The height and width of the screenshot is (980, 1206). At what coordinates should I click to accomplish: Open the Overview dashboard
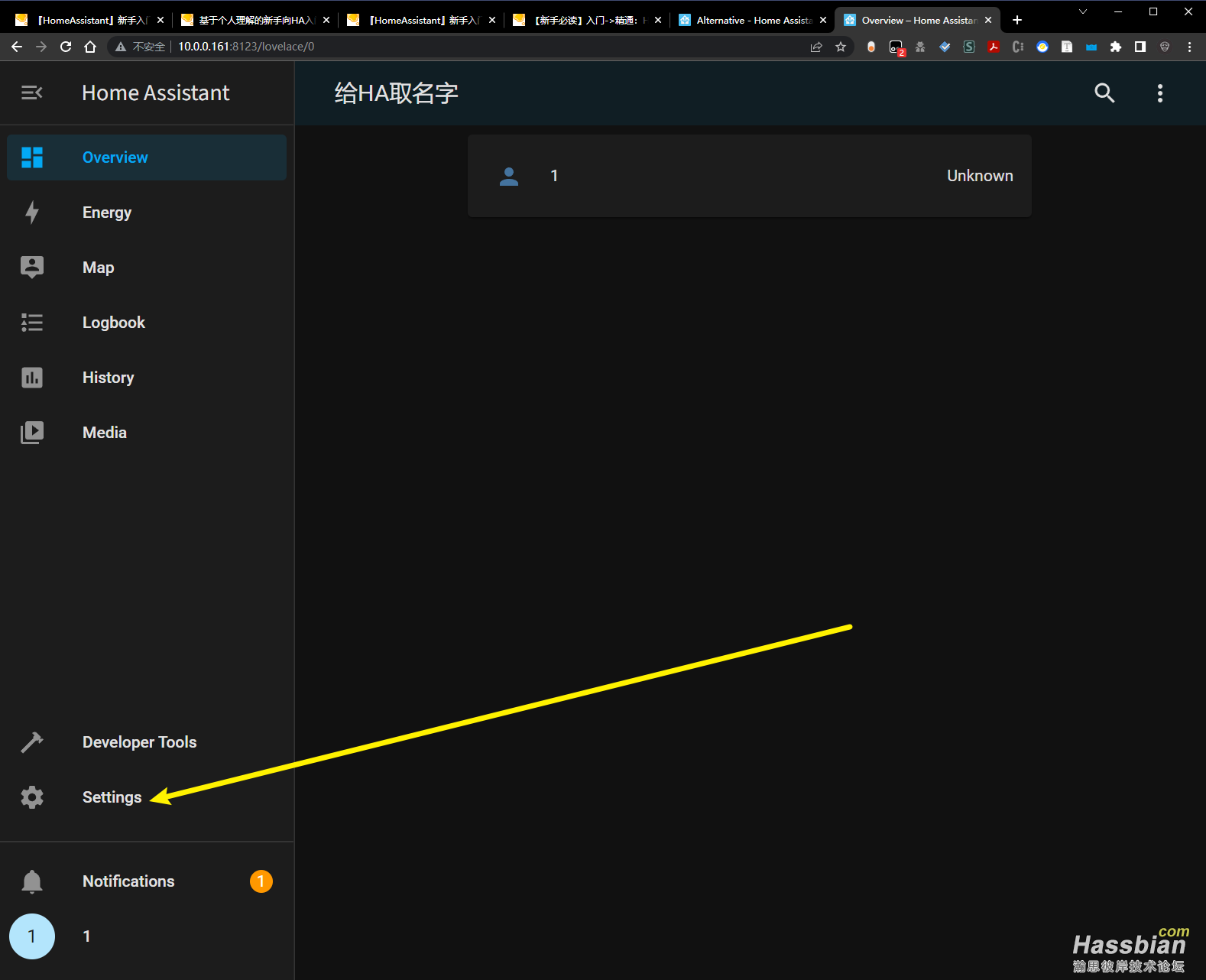(x=147, y=157)
